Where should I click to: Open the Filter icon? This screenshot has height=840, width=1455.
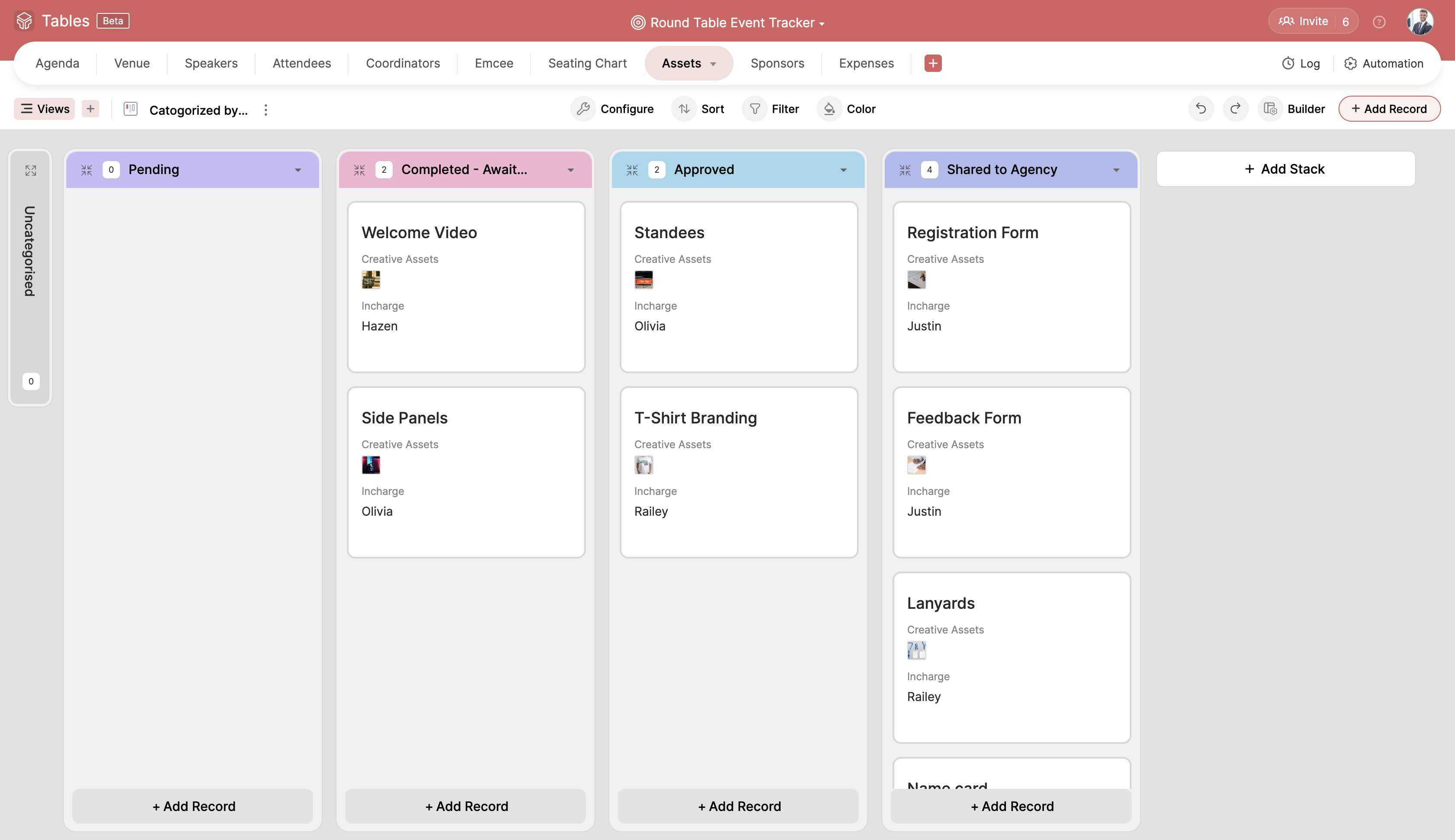click(755, 108)
